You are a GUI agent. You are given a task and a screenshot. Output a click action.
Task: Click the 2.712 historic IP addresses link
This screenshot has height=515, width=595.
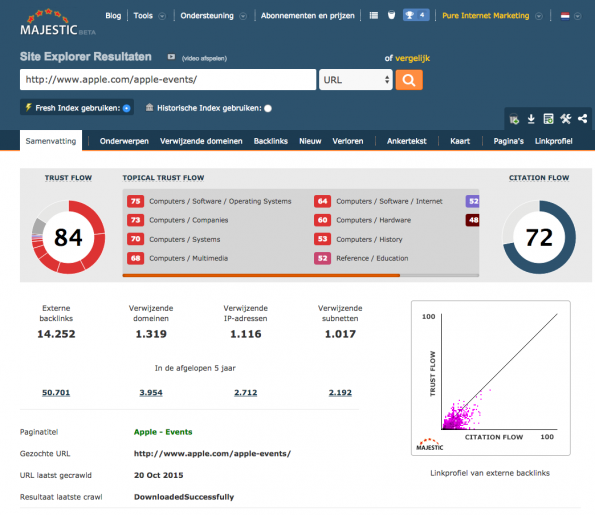click(x=246, y=392)
